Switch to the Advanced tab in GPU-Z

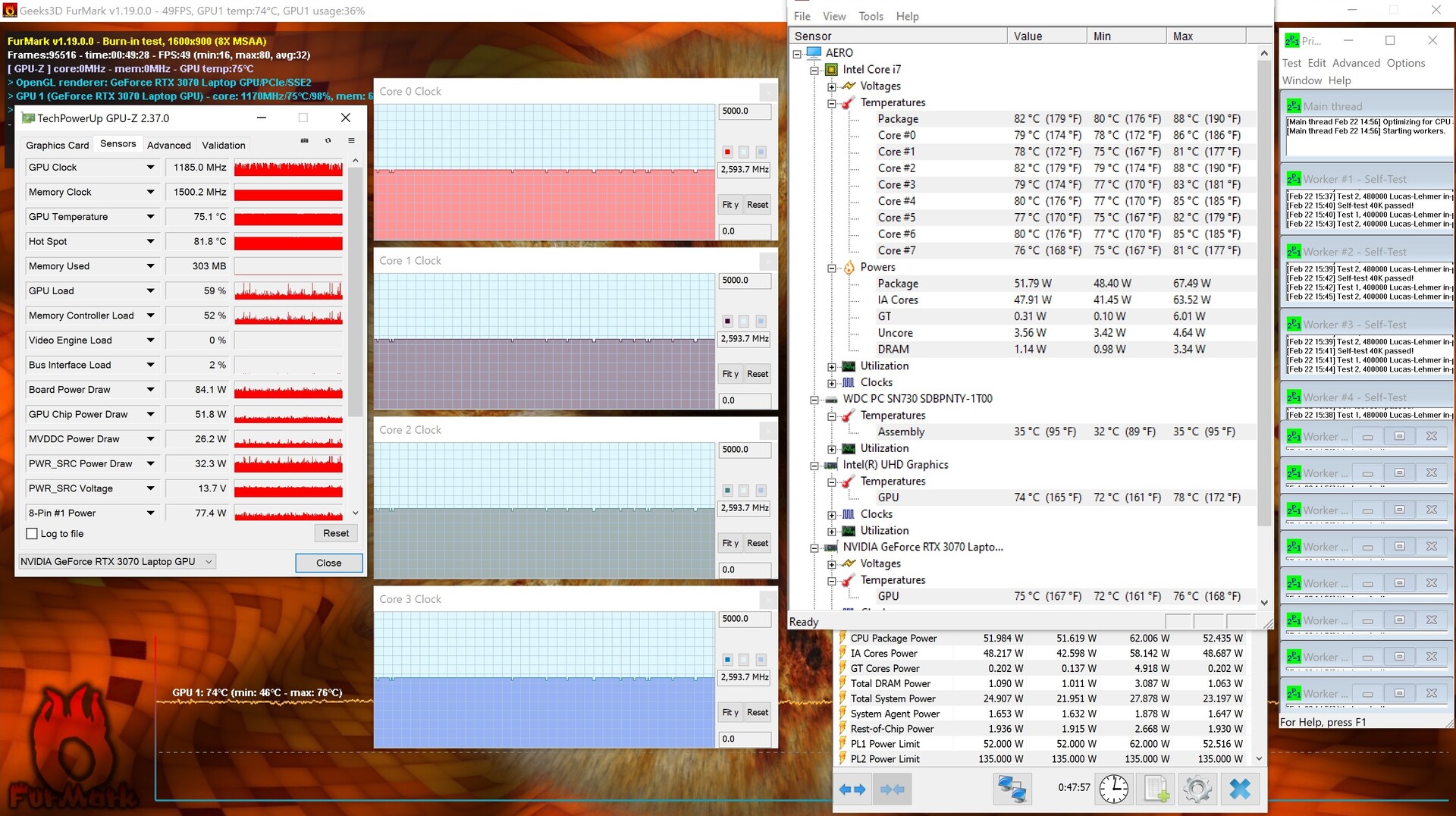coord(169,145)
